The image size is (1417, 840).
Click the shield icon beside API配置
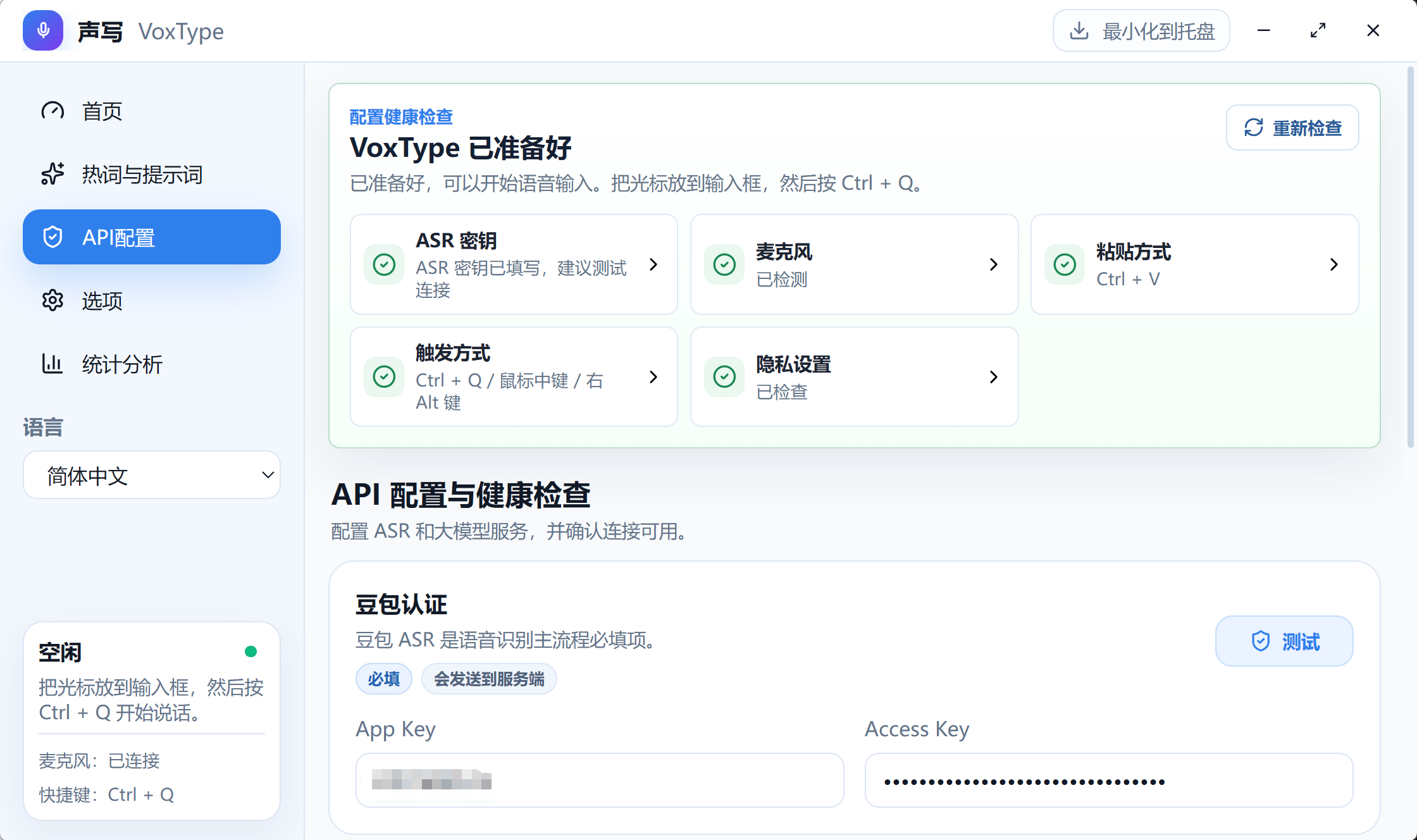[x=53, y=237]
